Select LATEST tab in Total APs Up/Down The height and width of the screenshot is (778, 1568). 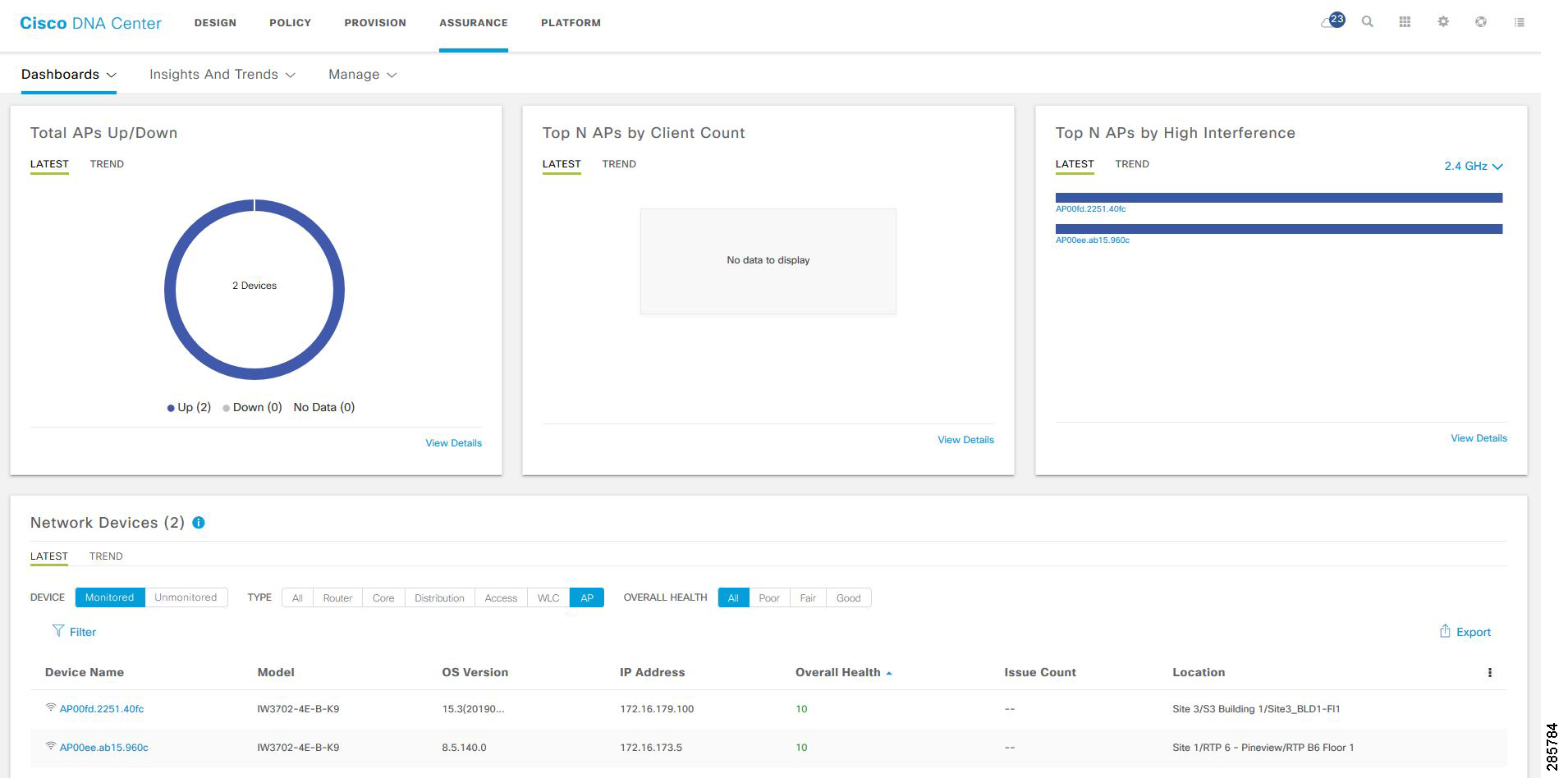[x=49, y=164]
